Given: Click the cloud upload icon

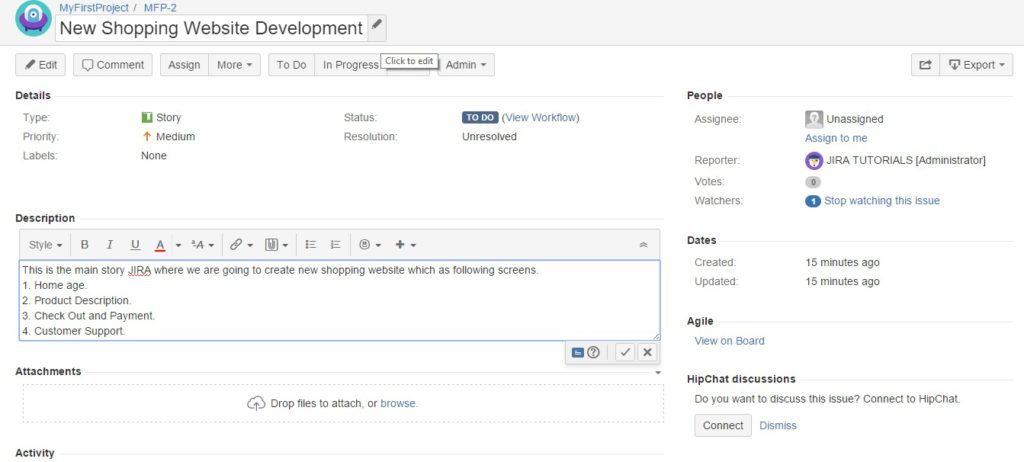Looking at the screenshot, I should 256,403.
